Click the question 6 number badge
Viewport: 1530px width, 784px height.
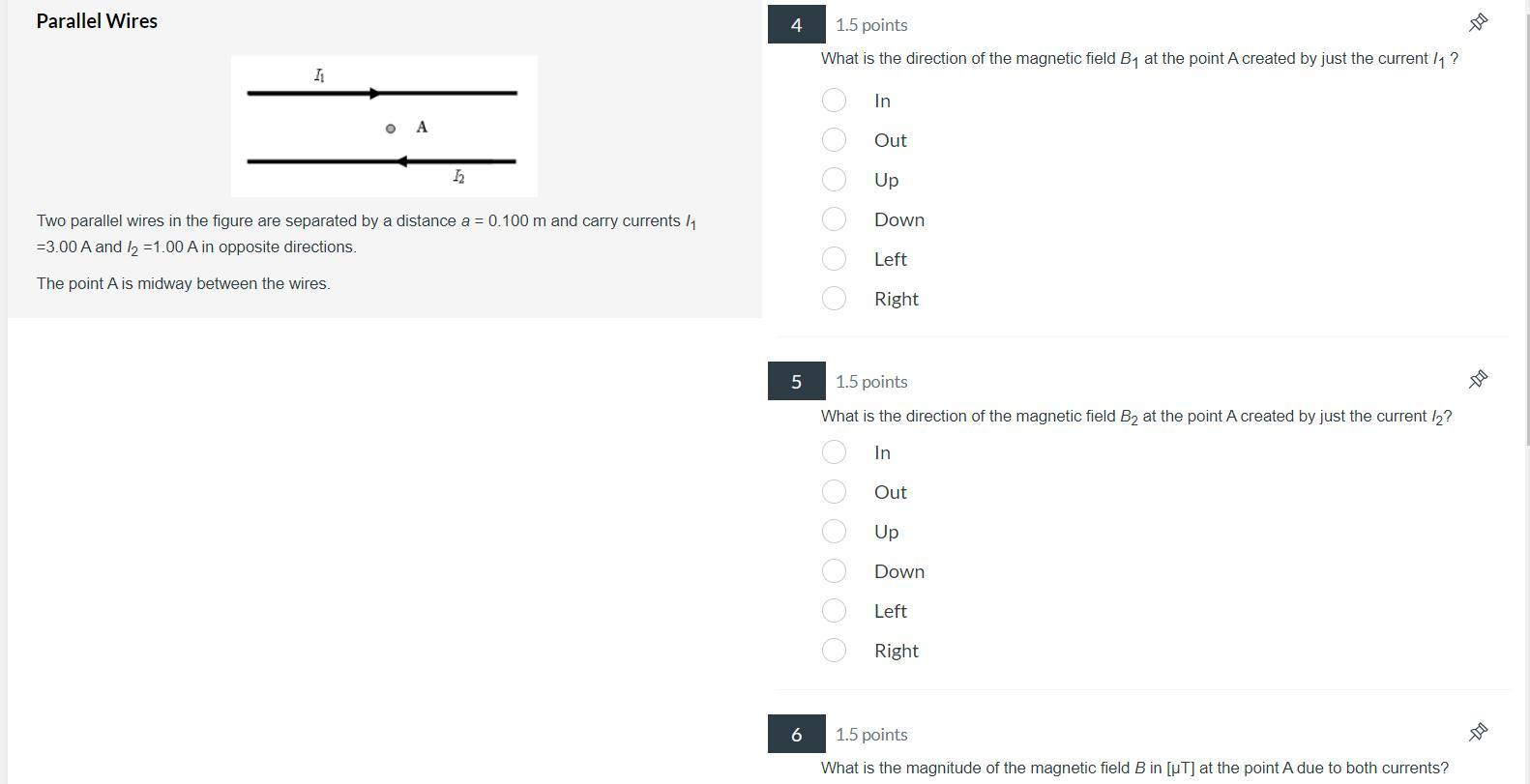pos(797,734)
